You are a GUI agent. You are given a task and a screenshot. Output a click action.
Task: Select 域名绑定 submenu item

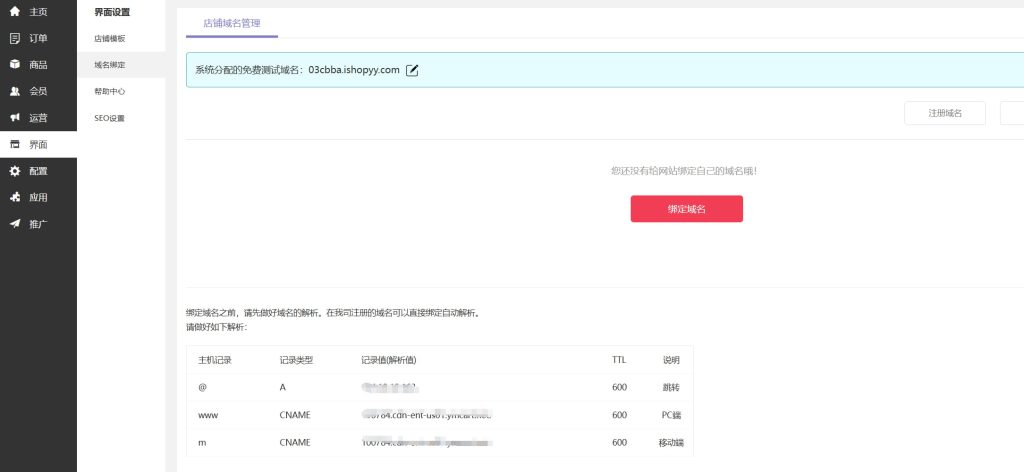(x=110, y=65)
